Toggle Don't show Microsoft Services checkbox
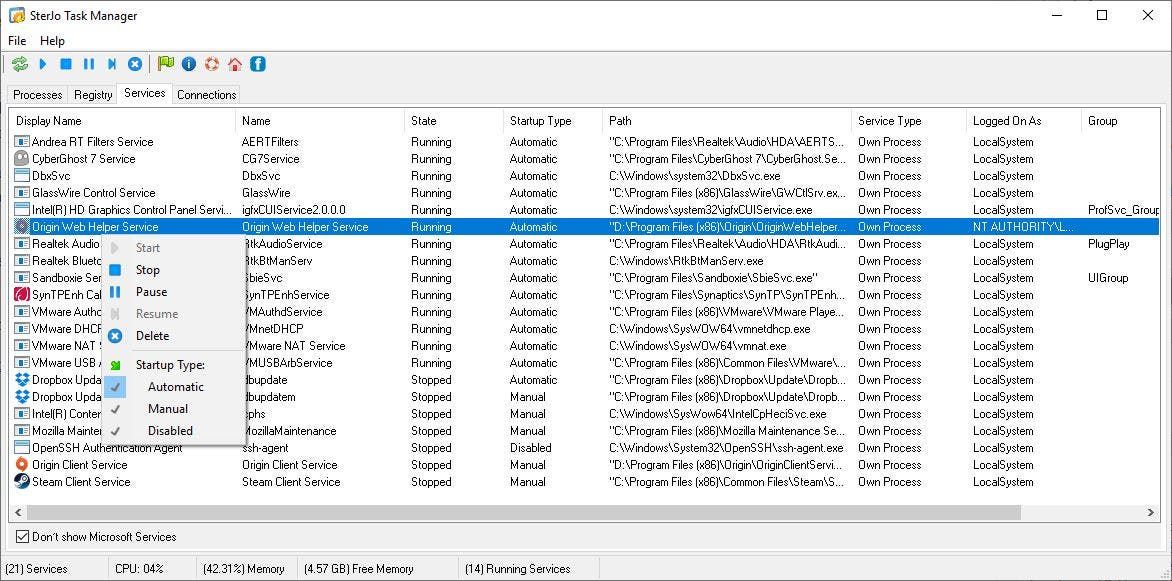This screenshot has height=581, width=1172. tap(22, 537)
